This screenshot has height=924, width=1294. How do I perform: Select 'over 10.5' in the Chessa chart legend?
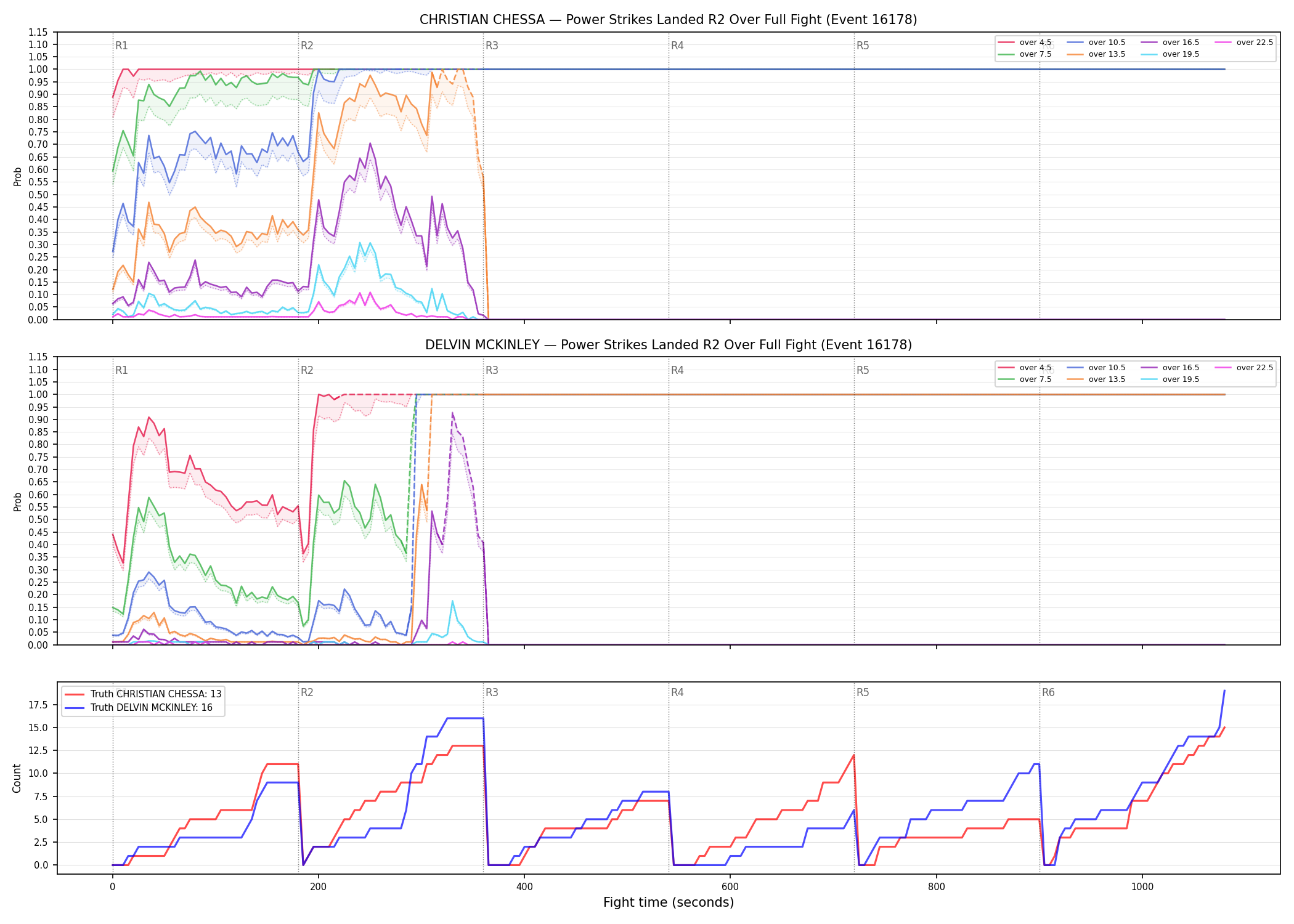click(1096, 43)
